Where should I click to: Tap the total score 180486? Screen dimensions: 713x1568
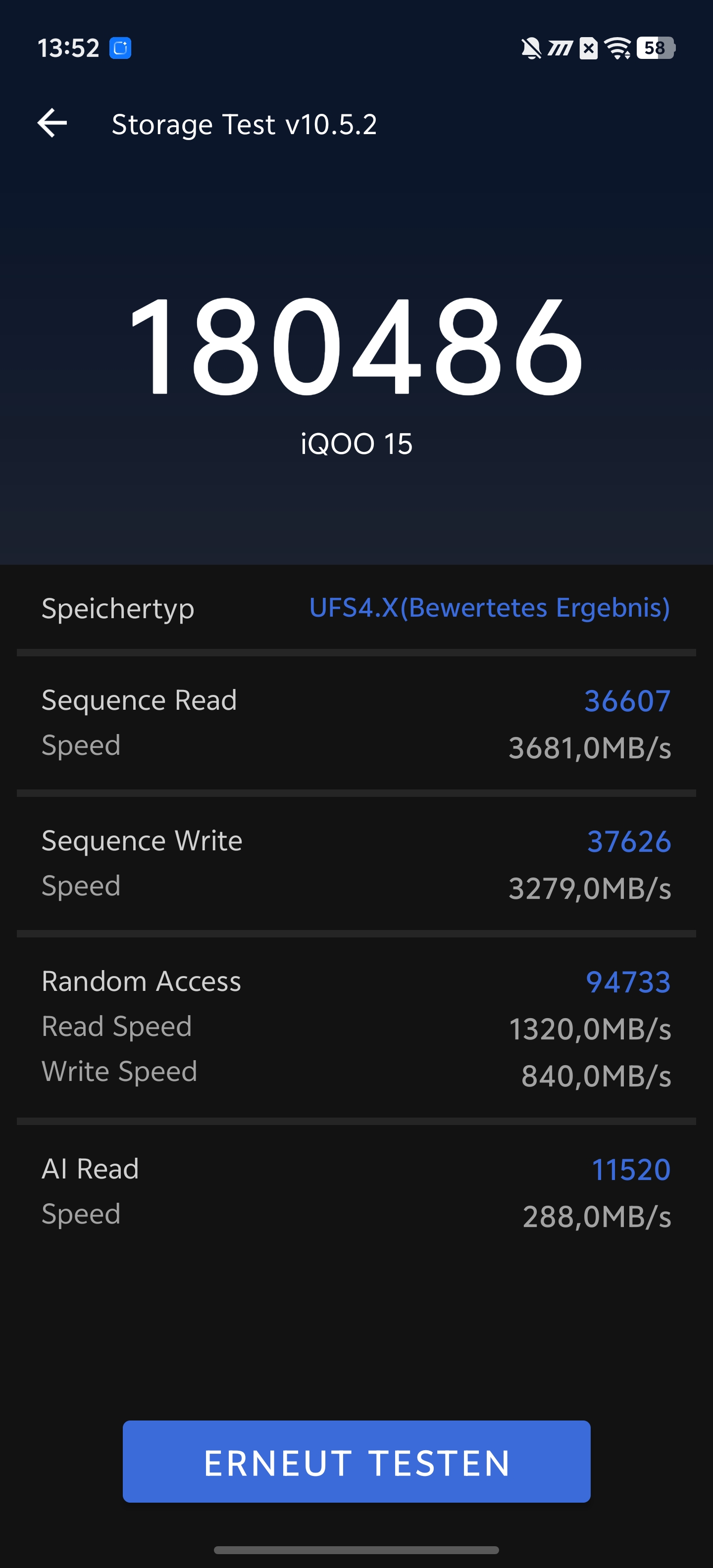(356, 346)
